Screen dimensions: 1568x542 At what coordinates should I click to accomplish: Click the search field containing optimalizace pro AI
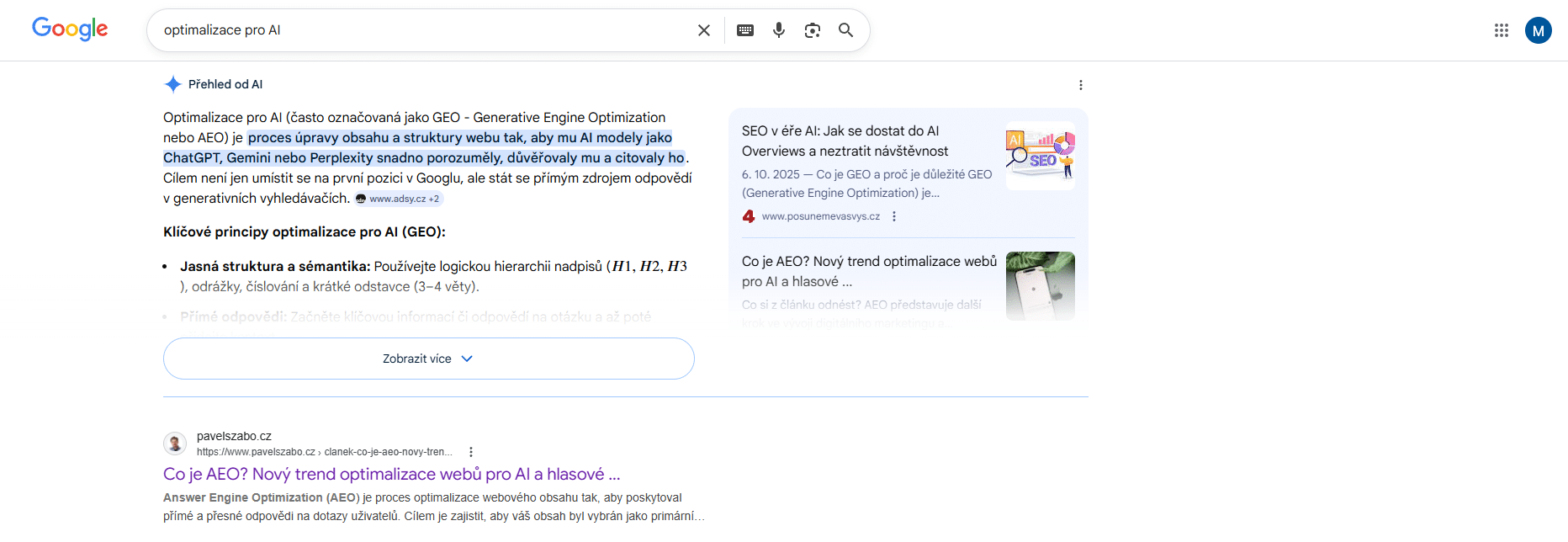pos(421,30)
